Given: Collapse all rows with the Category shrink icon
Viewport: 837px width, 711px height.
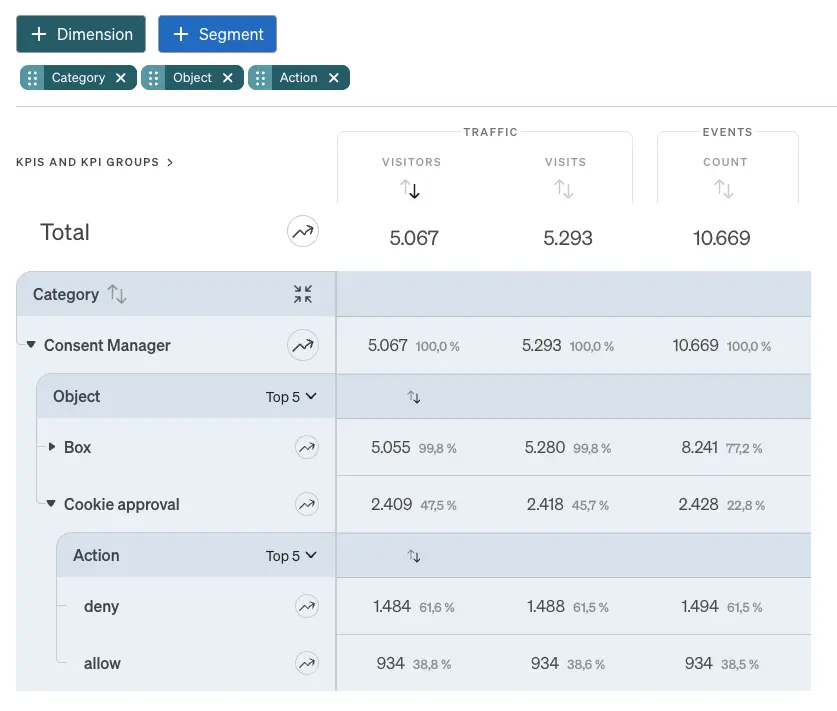Looking at the screenshot, I should pos(303,294).
